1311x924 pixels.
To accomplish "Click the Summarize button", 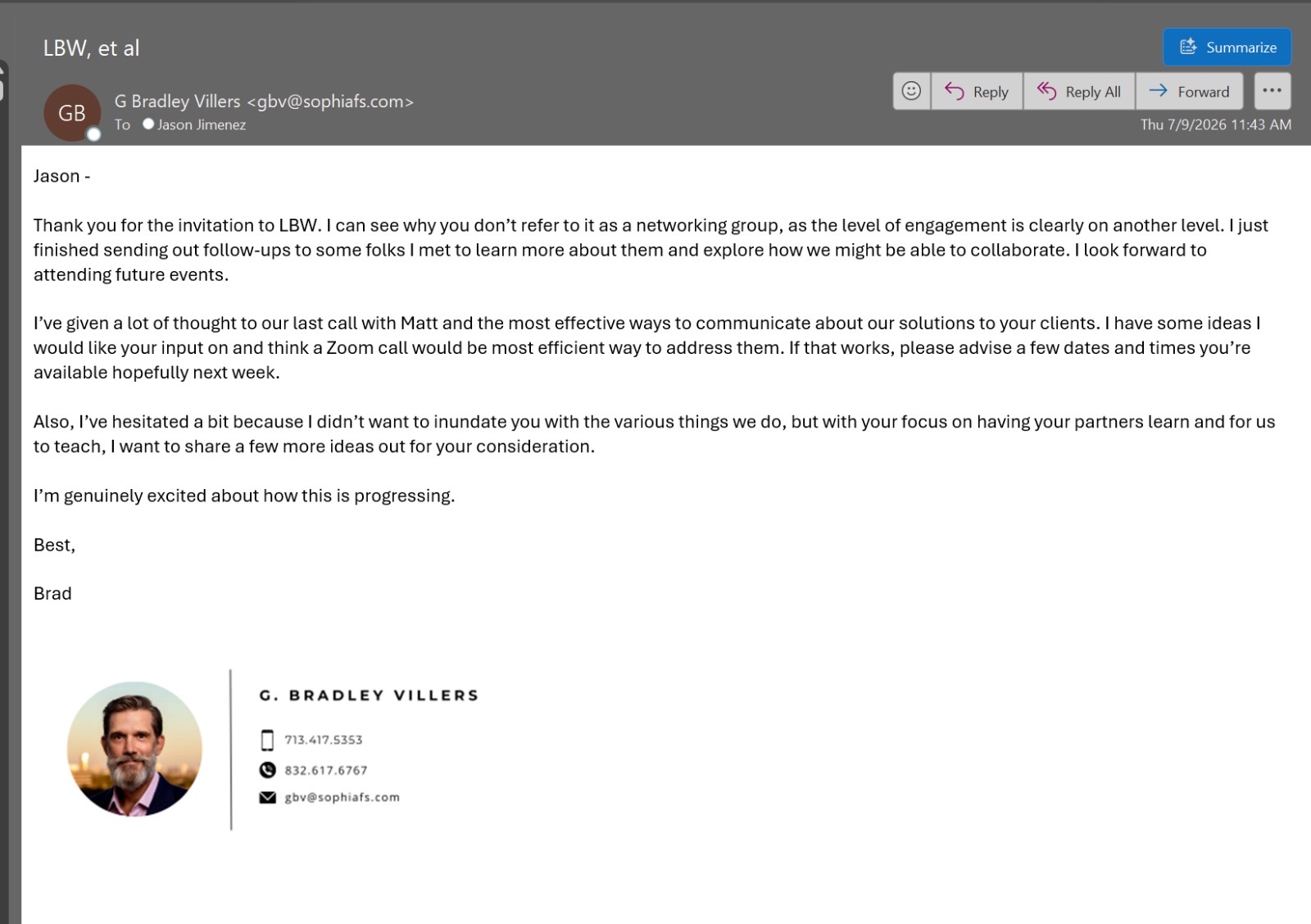I will click(1227, 47).
